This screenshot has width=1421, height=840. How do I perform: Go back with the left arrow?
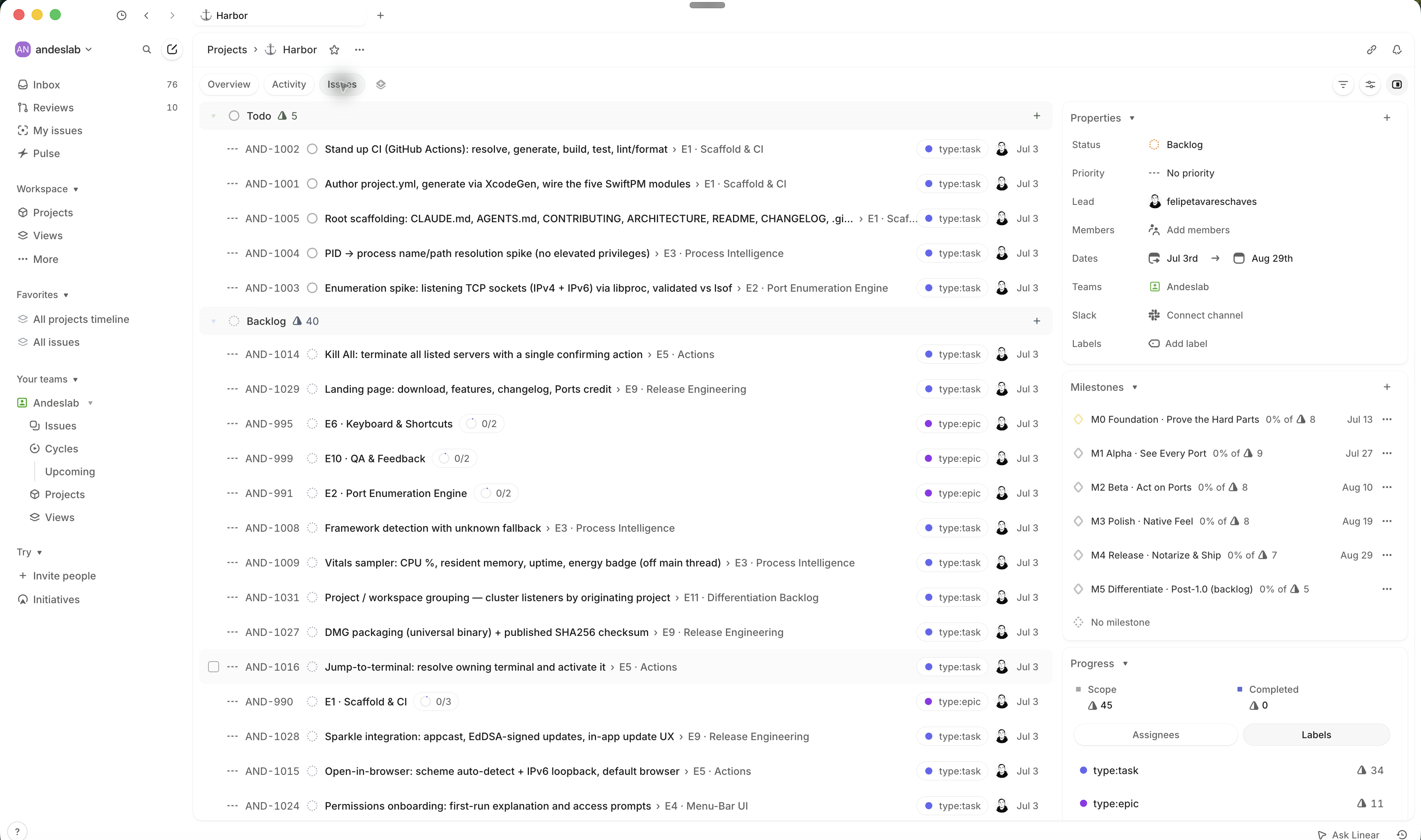click(x=146, y=15)
